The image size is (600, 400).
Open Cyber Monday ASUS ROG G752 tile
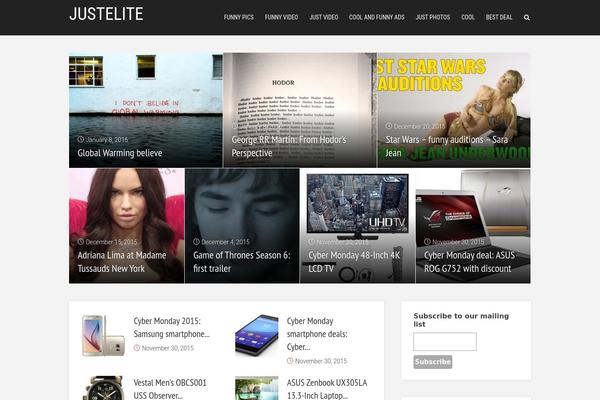[x=473, y=226]
